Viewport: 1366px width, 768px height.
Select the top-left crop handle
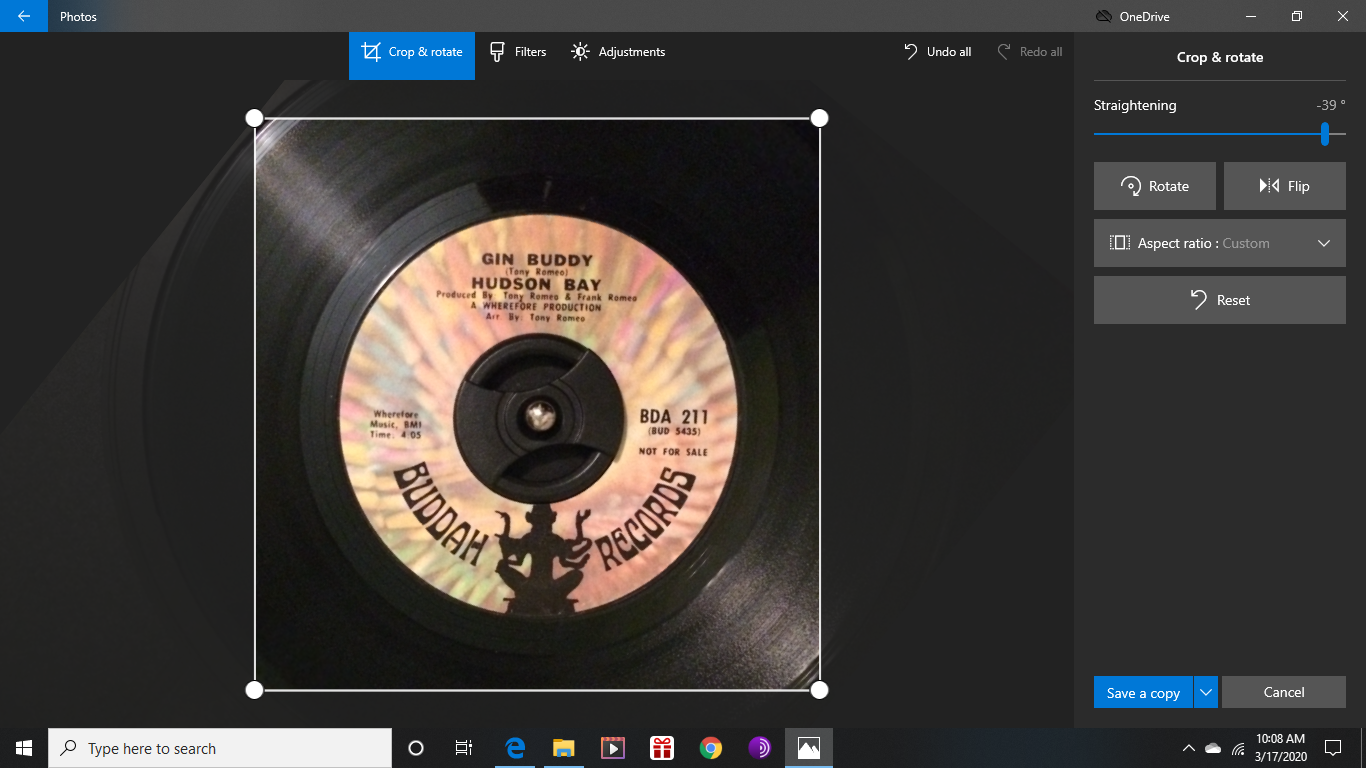click(254, 118)
